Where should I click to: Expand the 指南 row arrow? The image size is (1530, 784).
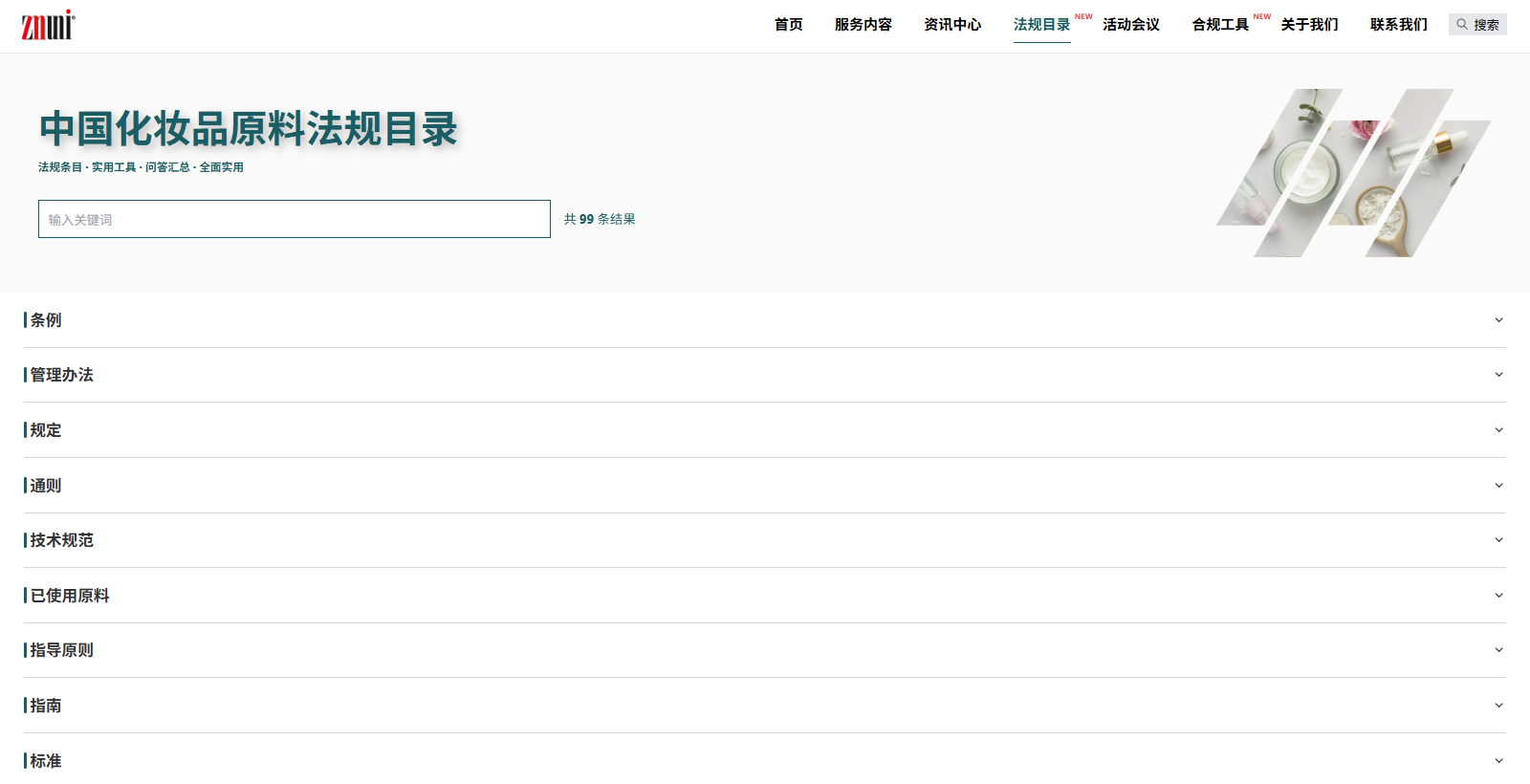pyautogui.click(x=1498, y=706)
